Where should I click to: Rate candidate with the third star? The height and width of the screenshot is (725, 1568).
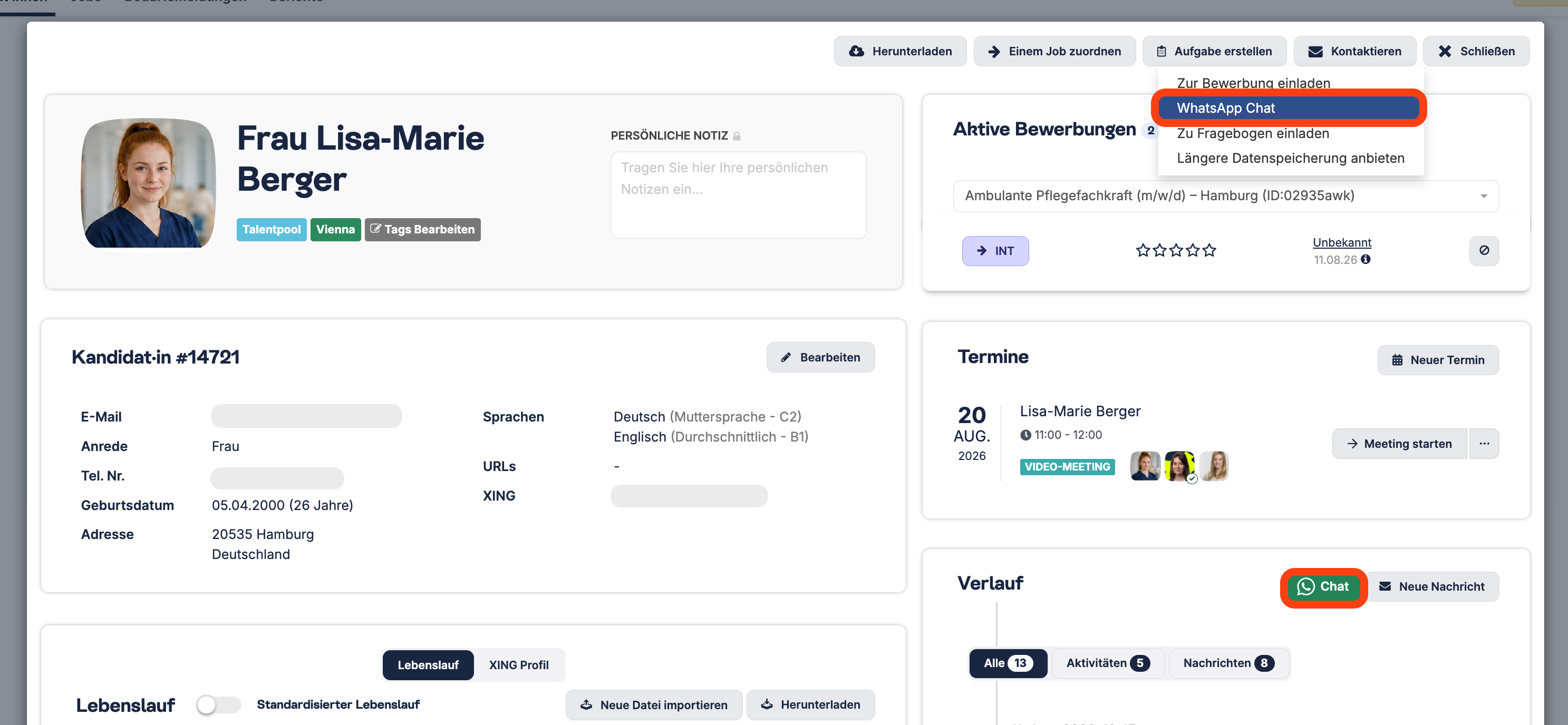[1176, 251]
